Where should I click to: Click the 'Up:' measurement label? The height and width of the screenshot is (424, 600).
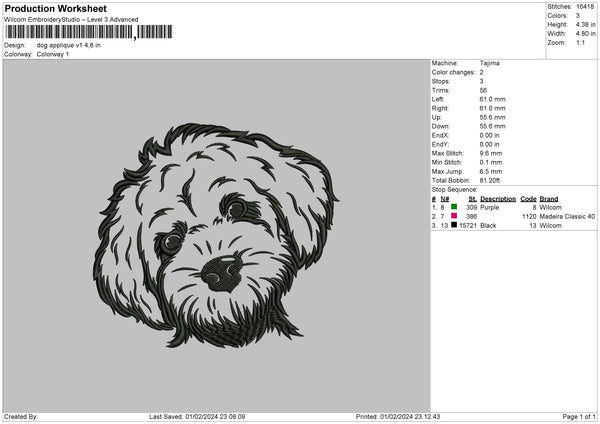click(436, 117)
